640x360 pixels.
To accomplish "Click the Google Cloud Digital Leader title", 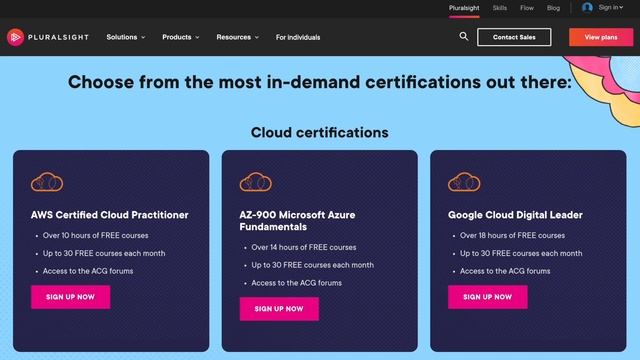I will [x=515, y=215].
